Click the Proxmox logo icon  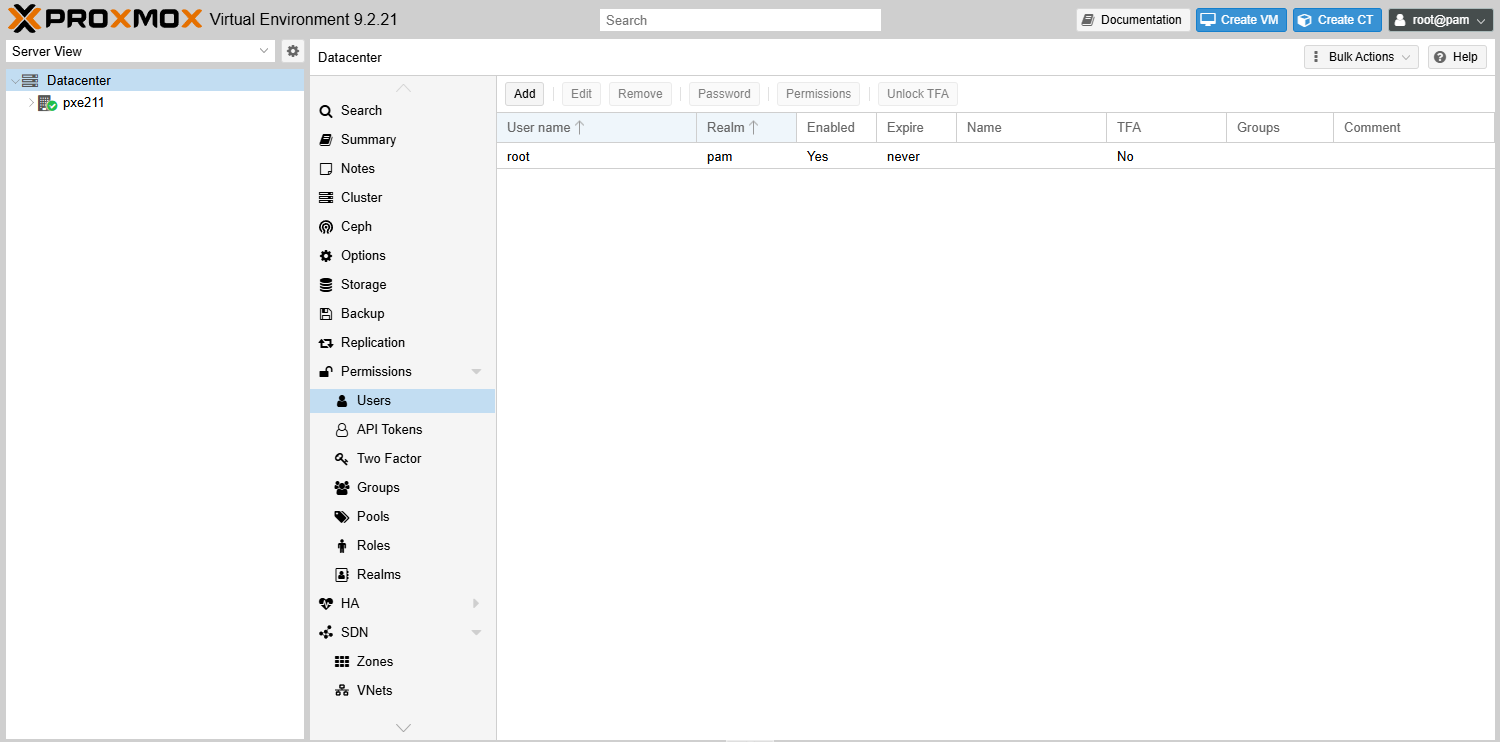click(26, 19)
